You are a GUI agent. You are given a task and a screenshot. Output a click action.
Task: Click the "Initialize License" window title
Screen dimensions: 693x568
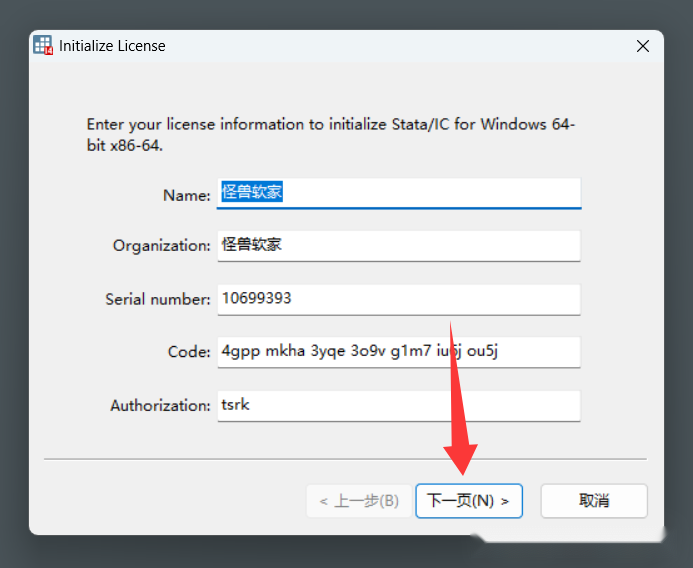tap(112, 46)
